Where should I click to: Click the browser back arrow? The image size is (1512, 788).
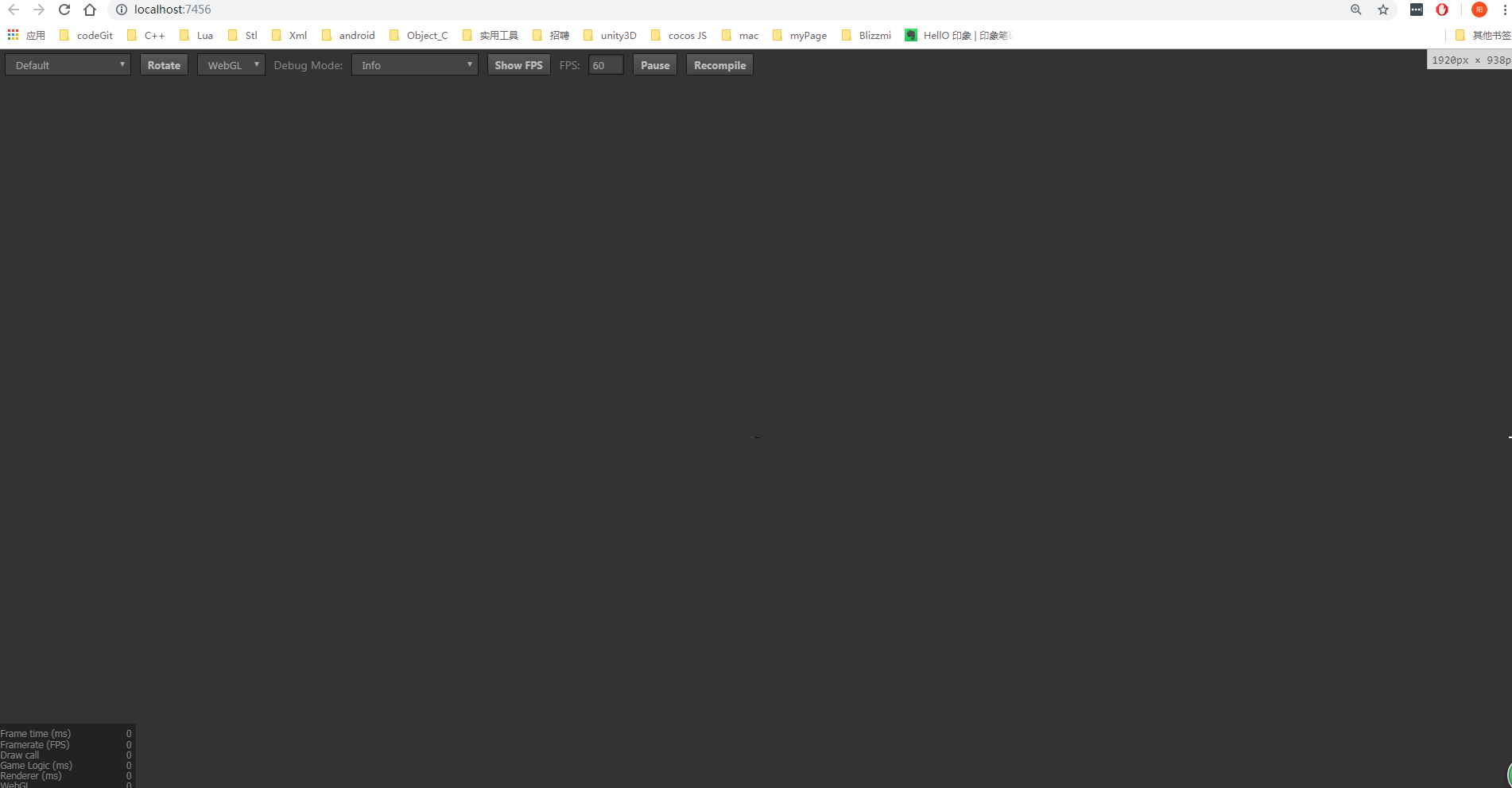pyautogui.click(x=14, y=10)
